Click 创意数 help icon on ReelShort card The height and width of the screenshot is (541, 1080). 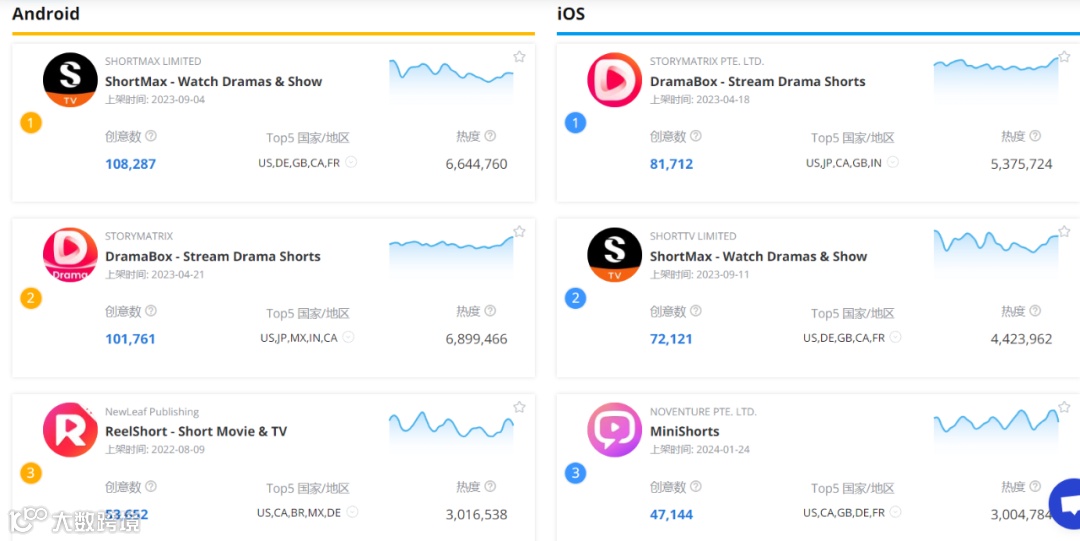click(151, 487)
